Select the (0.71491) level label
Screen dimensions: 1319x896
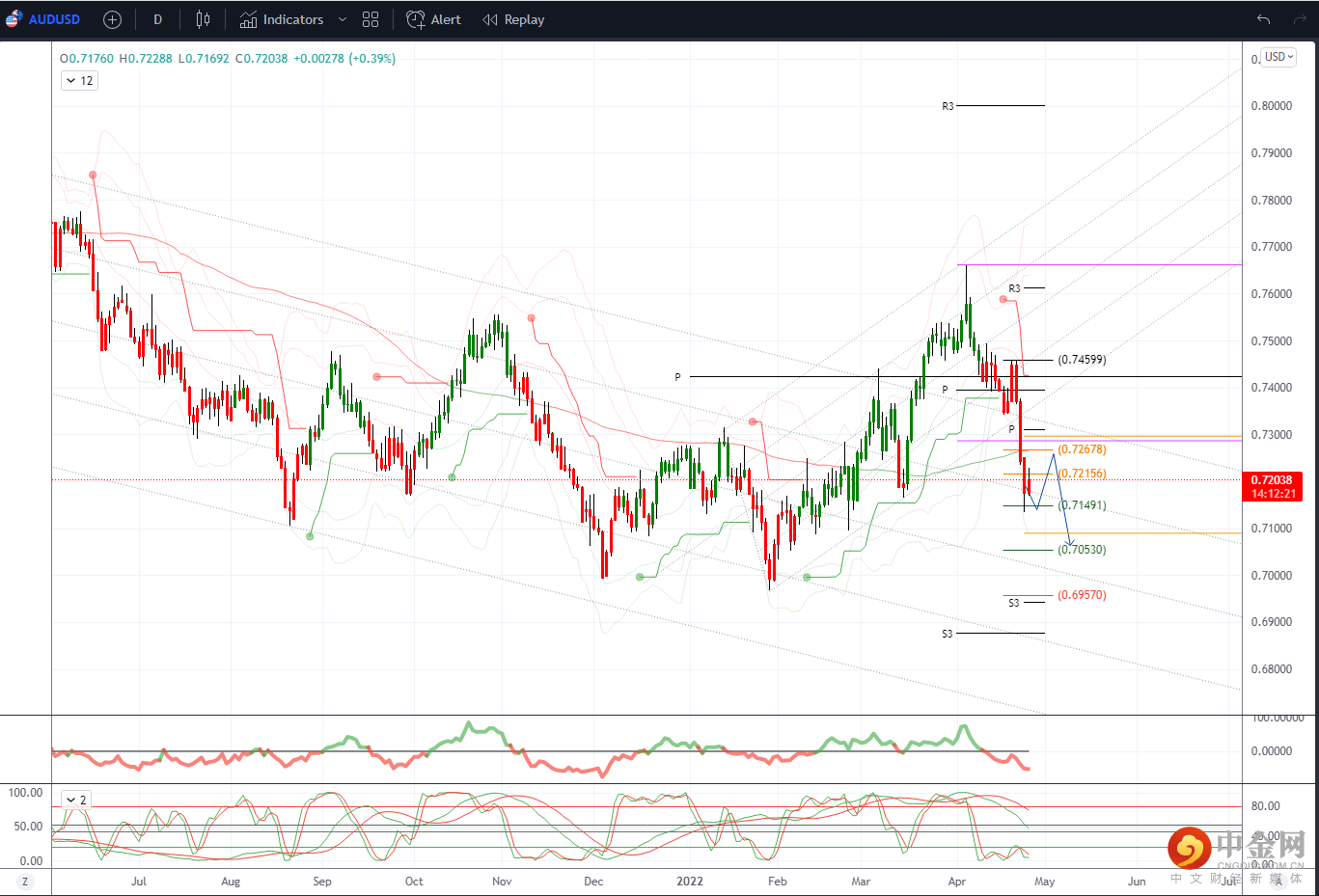click(1083, 505)
